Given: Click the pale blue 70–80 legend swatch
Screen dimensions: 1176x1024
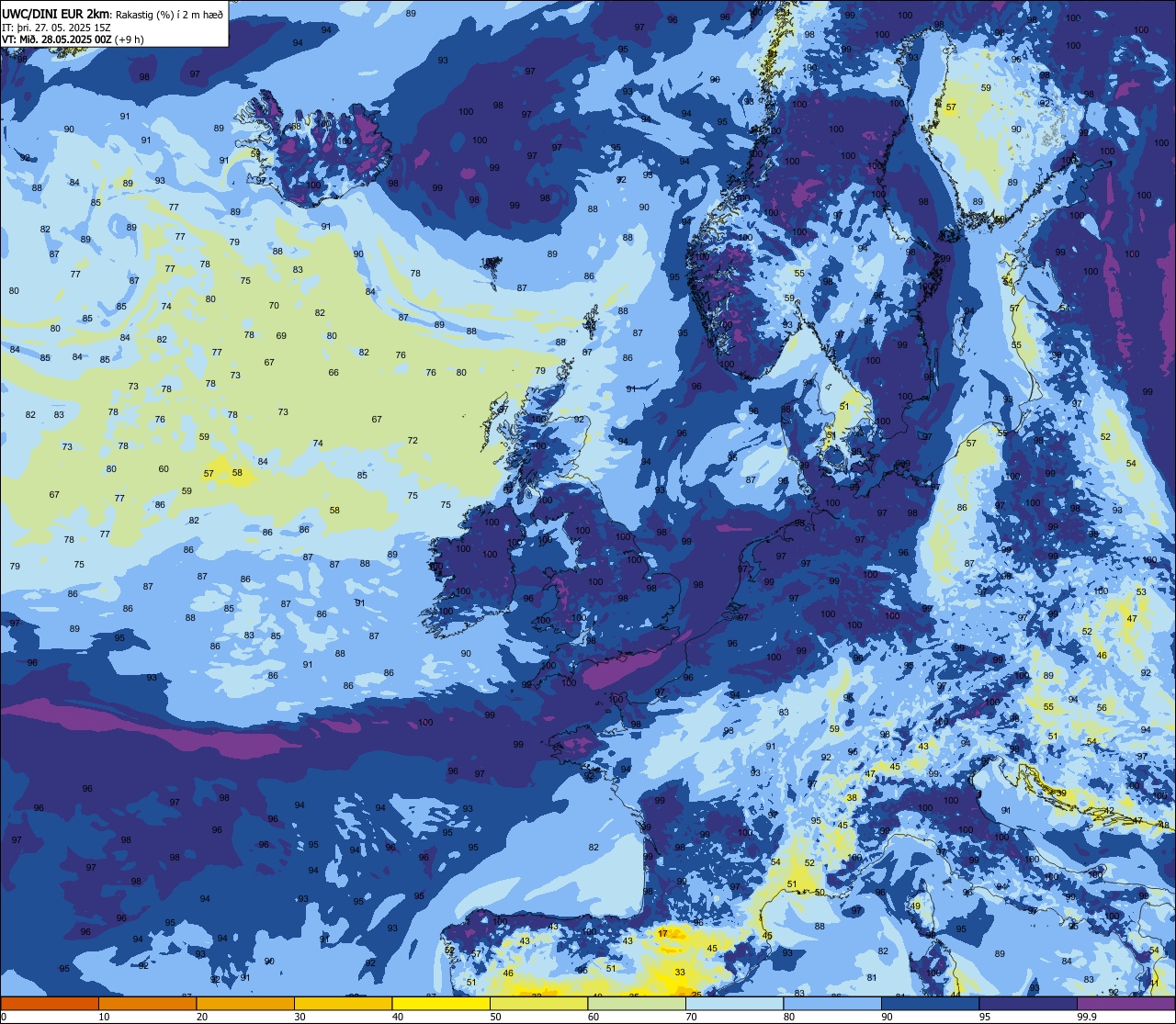Looking at the screenshot, I should (734, 1004).
